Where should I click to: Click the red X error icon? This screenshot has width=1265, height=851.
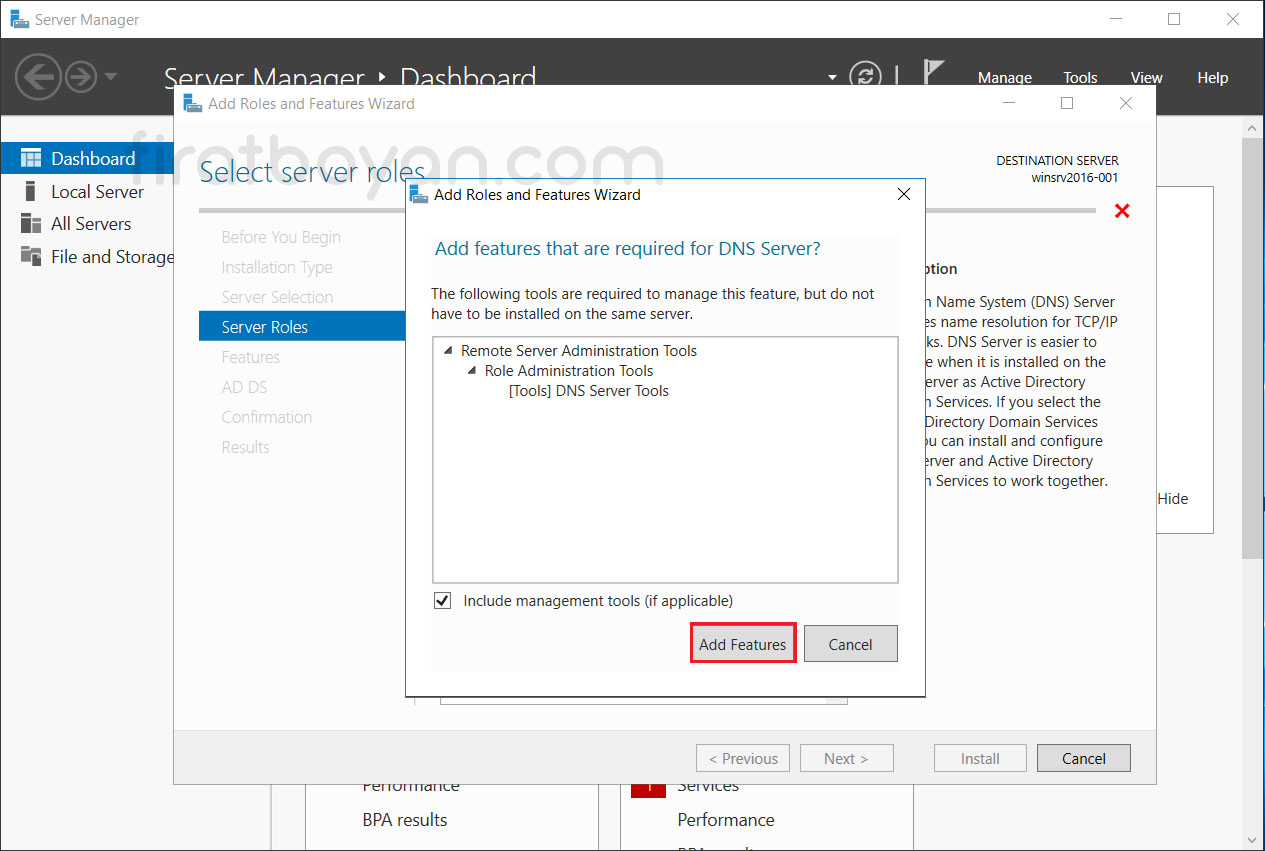(x=1122, y=211)
